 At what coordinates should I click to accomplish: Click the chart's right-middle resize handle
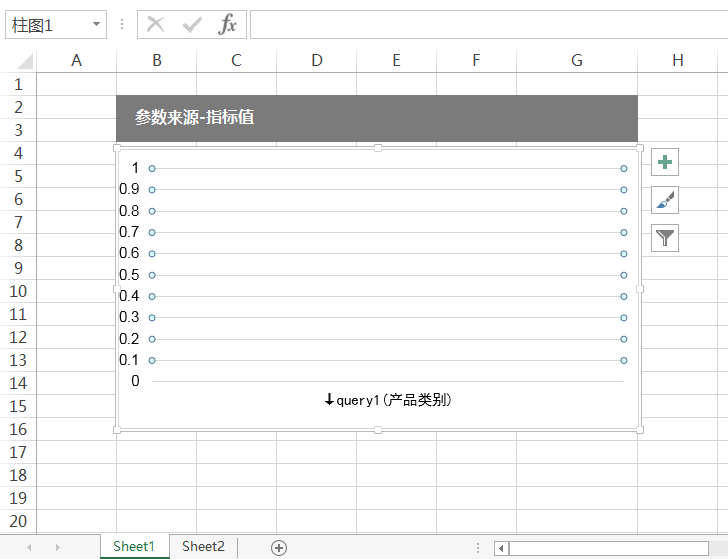coord(640,289)
